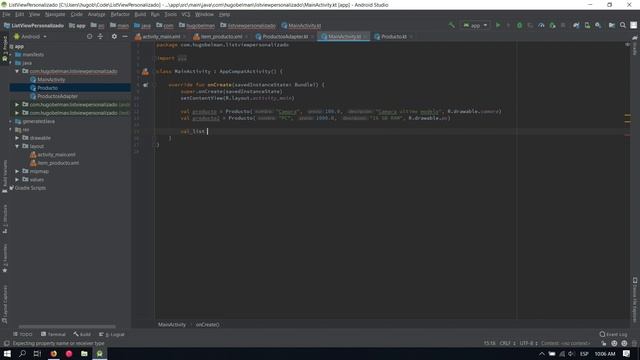Image resolution: width=640 pixels, height=360 pixels.
Task: Open the Logcat tool window
Action: click(x=111, y=334)
